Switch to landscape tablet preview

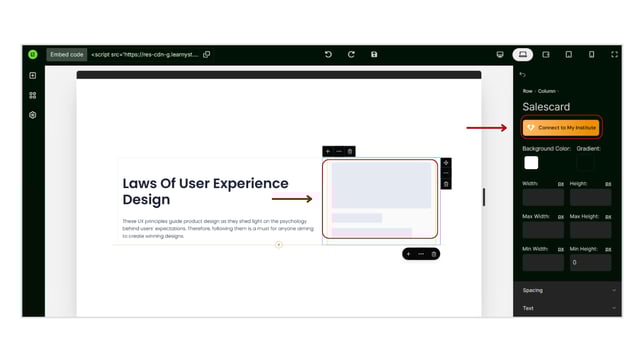[x=546, y=54]
